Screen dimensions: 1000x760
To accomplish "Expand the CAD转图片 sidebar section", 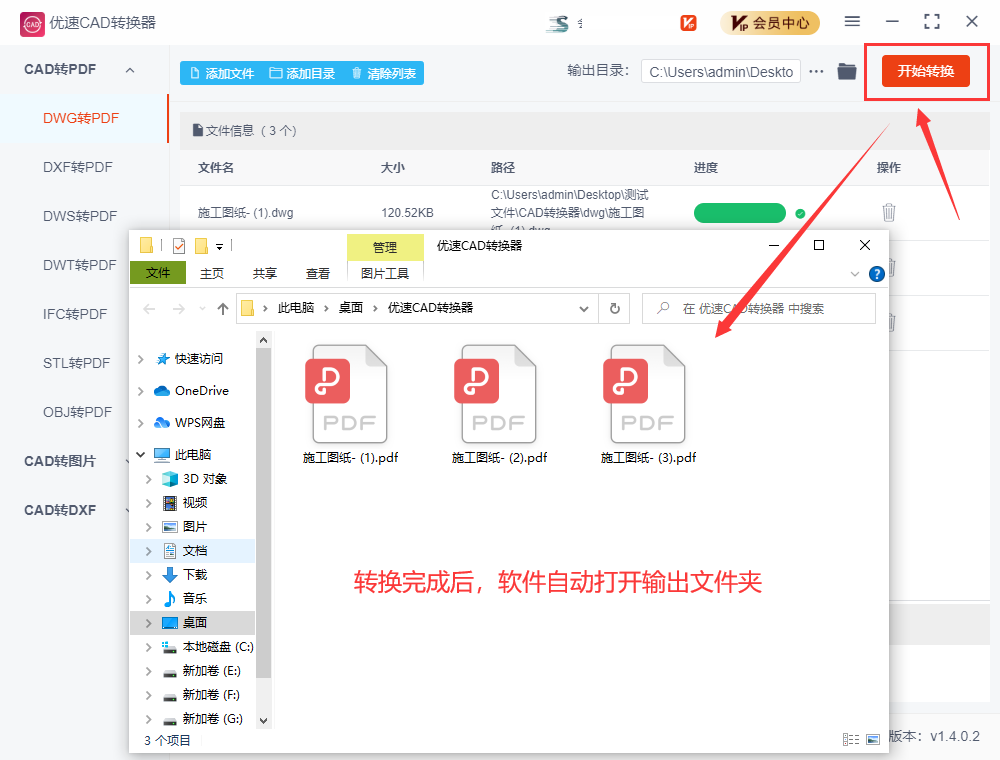I will coord(60,461).
